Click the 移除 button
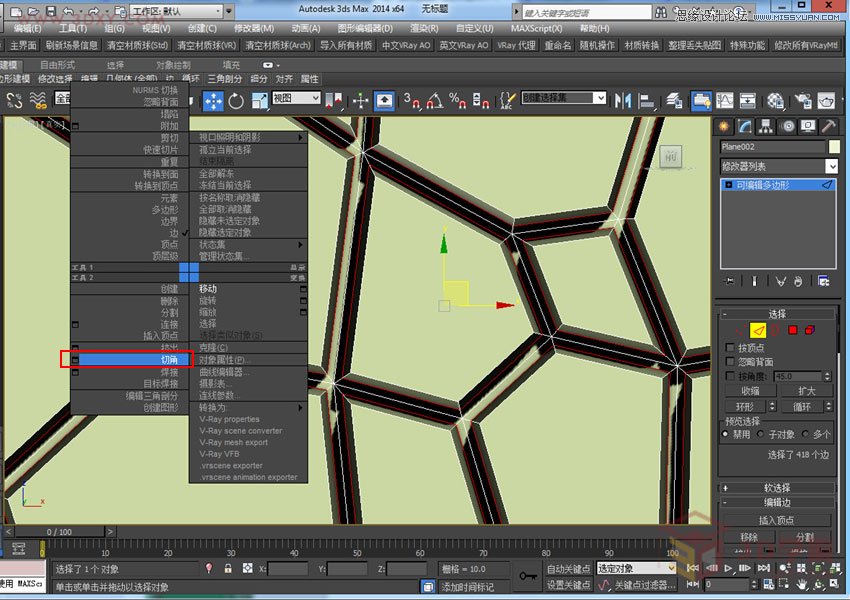Image resolution: width=850 pixels, height=600 pixels. coord(749,537)
